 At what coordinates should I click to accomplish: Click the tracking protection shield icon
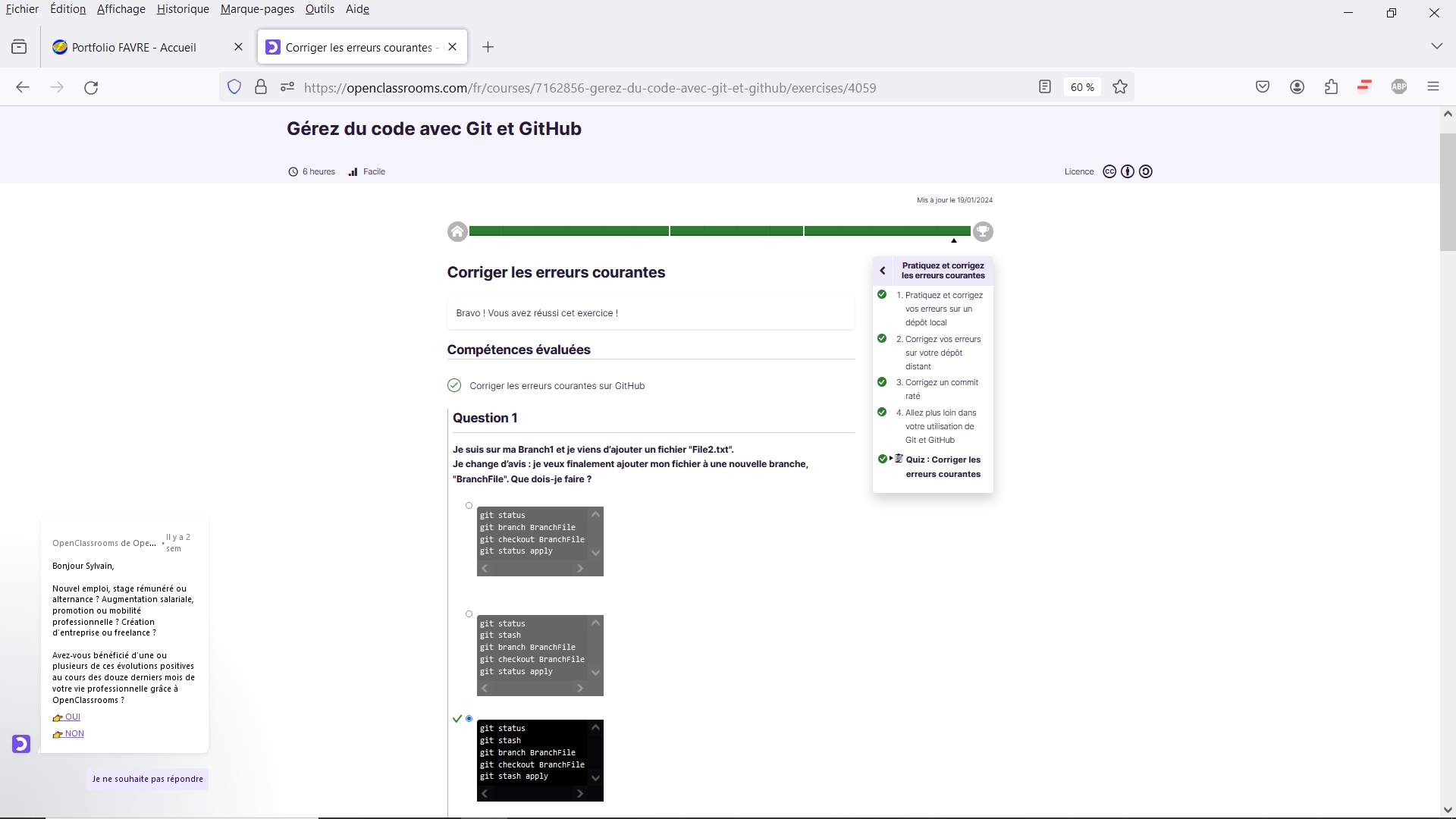[x=234, y=87]
